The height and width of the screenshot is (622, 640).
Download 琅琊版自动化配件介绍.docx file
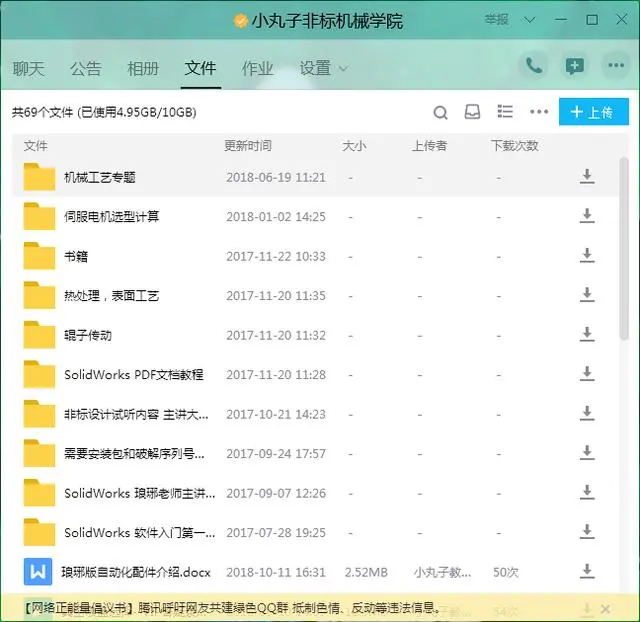click(587, 571)
